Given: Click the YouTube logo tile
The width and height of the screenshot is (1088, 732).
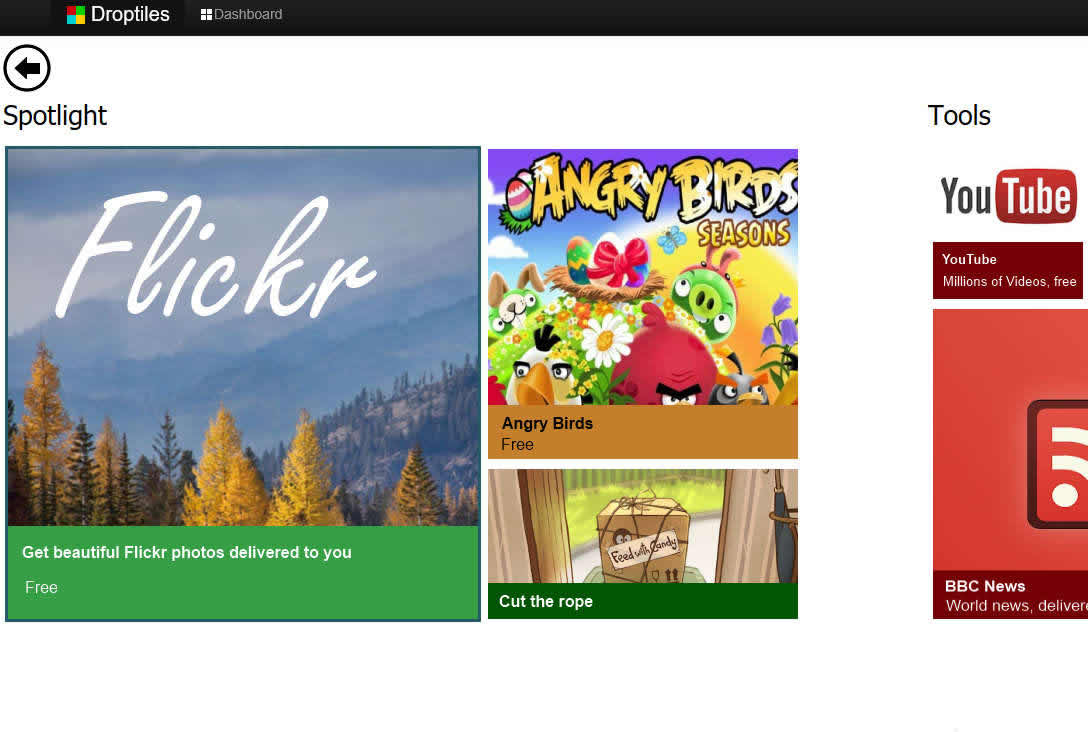Looking at the screenshot, I should pyautogui.click(x=1008, y=196).
